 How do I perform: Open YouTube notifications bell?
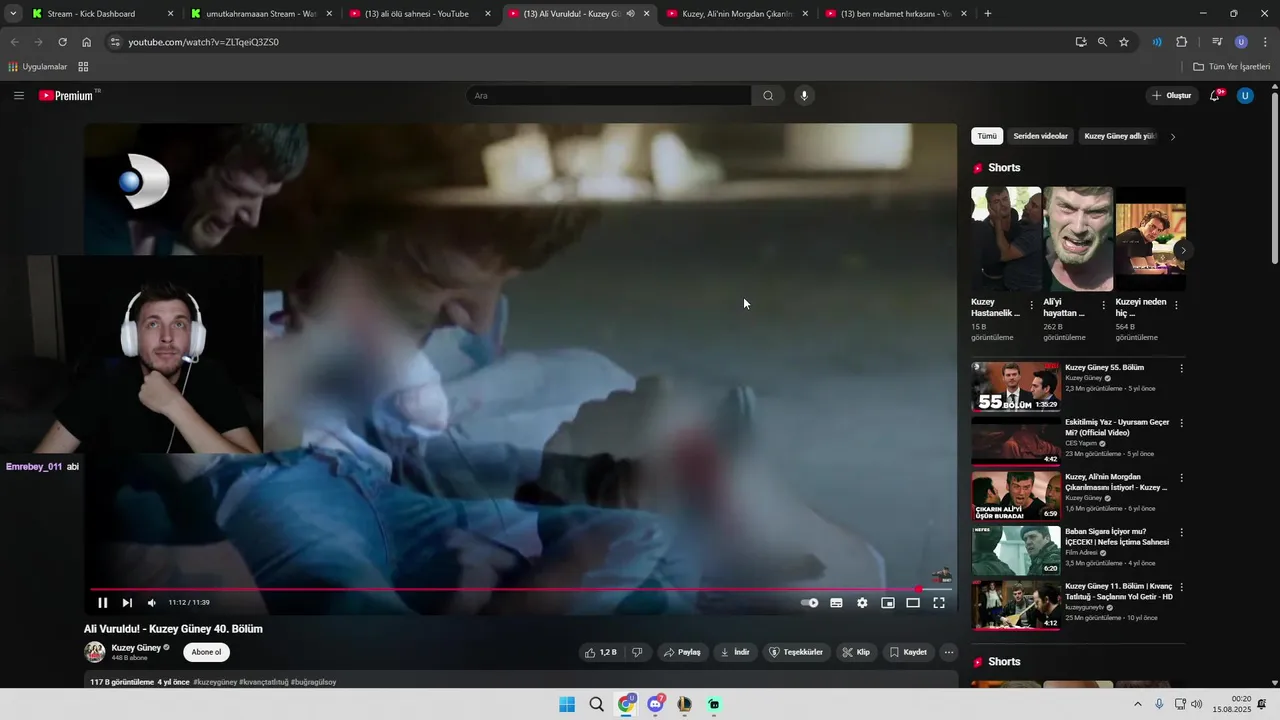(1215, 96)
